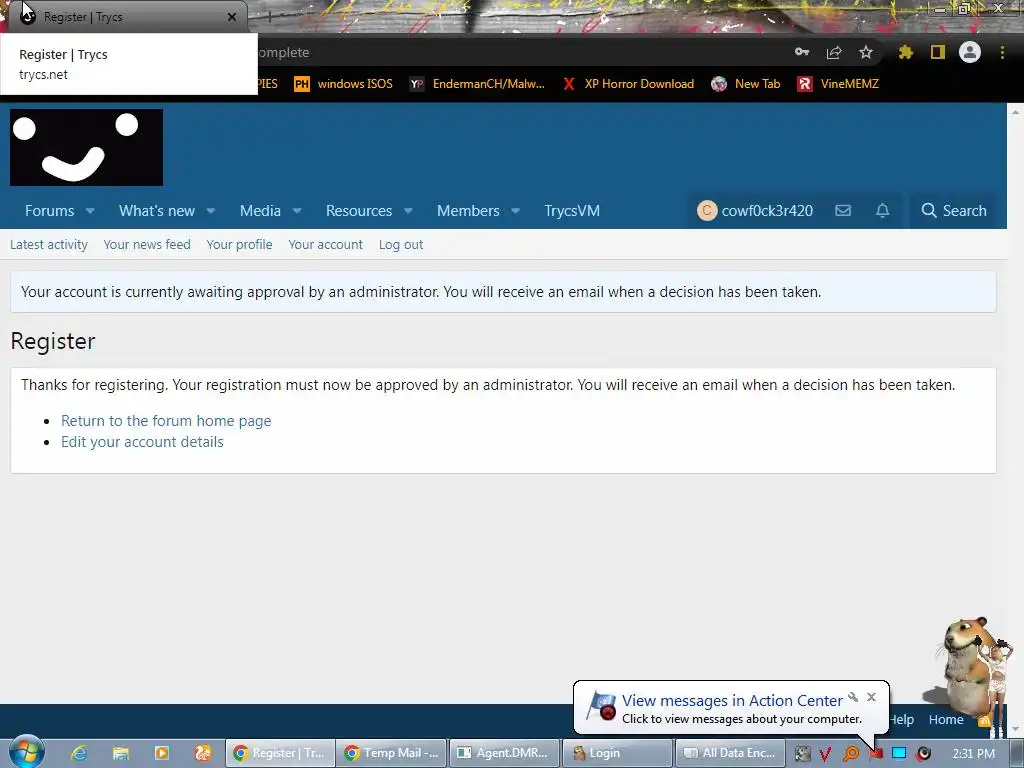This screenshot has width=1024, height=768.
Task: Open the New Tab bookmark
Action: 746,84
